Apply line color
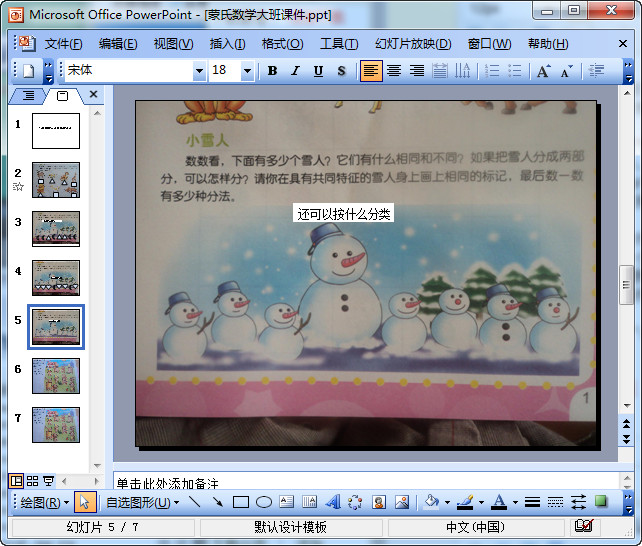Viewport: 642px width, 546px height. click(x=465, y=502)
